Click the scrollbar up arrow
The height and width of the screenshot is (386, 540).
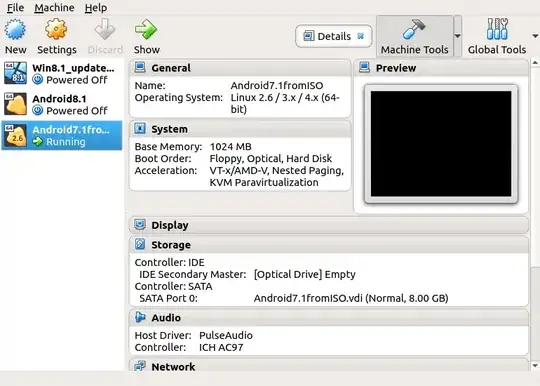click(x=535, y=63)
